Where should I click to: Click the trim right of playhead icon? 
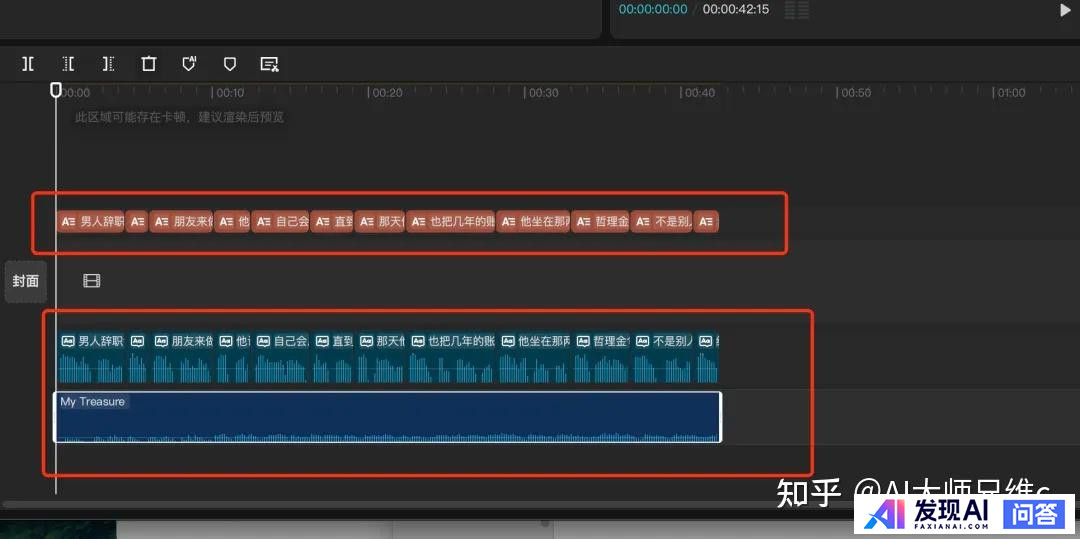point(108,64)
